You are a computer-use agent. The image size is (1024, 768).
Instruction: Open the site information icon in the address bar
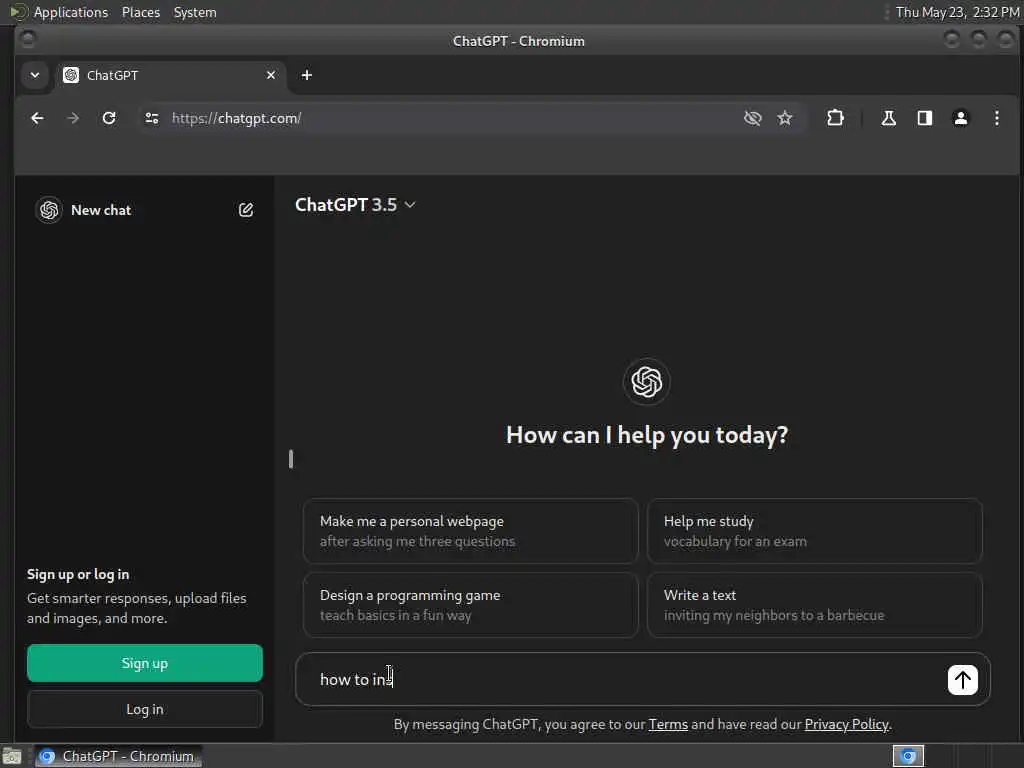tap(152, 118)
